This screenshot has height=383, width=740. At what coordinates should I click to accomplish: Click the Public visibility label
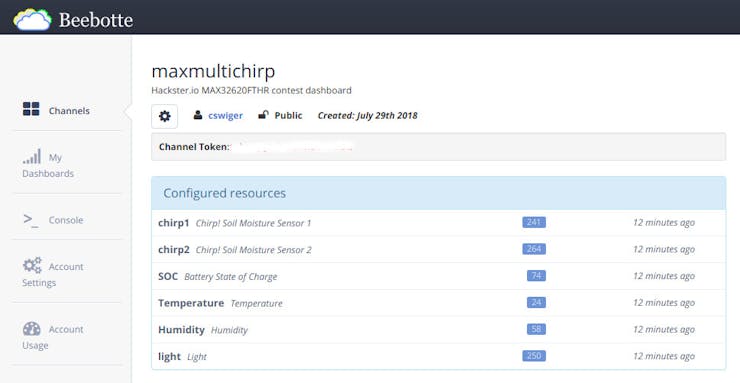click(x=288, y=116)
